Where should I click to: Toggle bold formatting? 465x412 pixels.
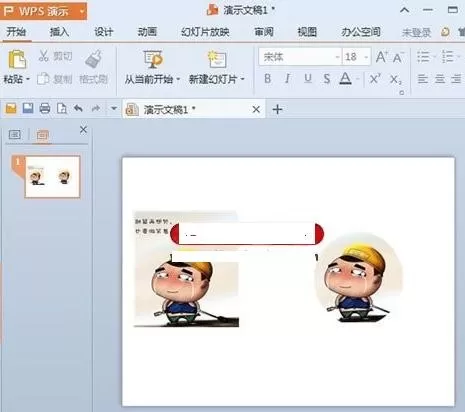tap(267, 79)
